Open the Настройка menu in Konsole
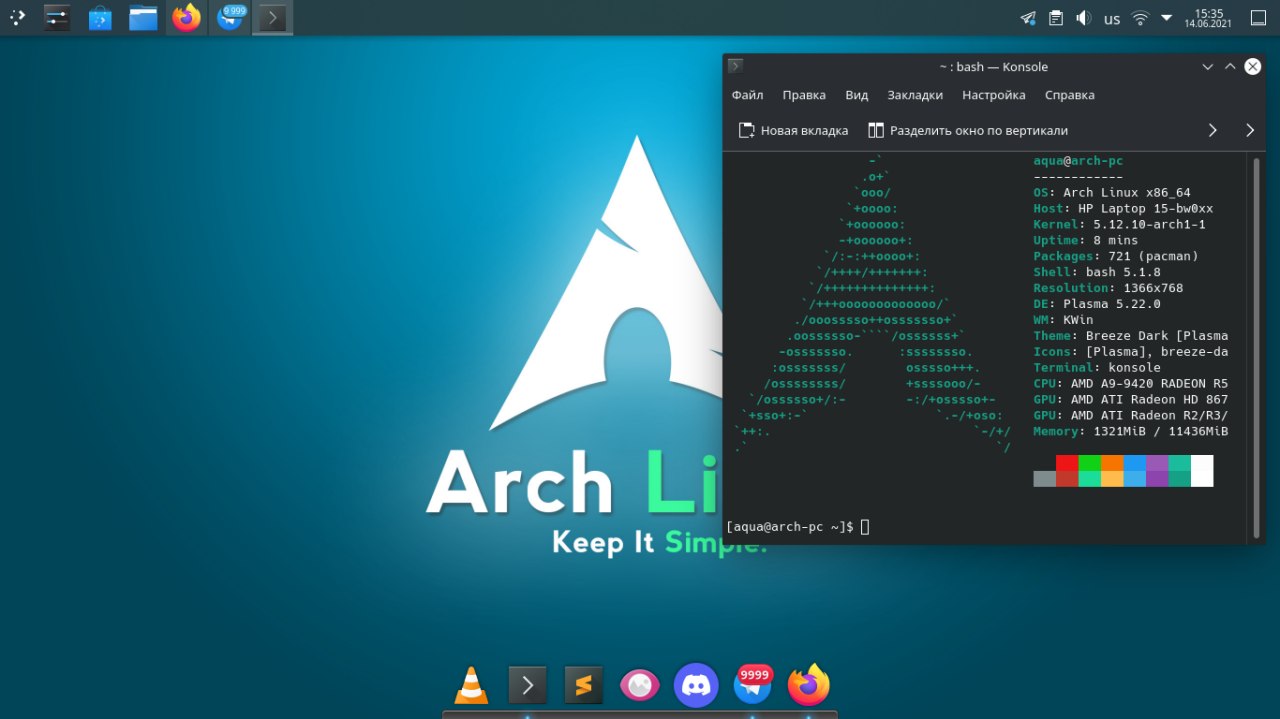The width and height of the screenshot is (1280, 719). tap(994, 95)
